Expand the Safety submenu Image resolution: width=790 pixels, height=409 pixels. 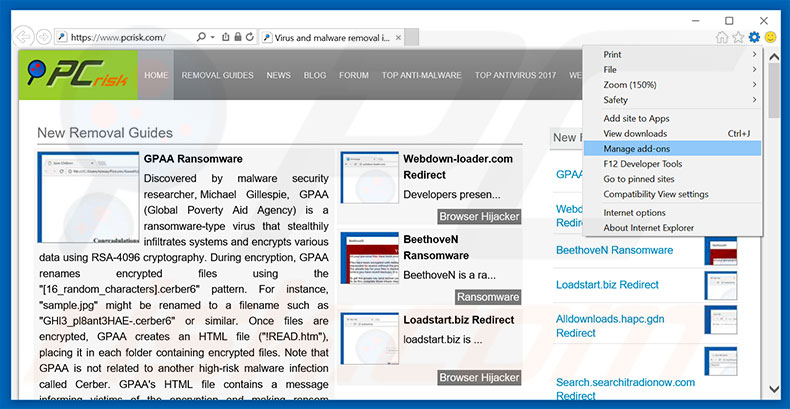[672, 100]
